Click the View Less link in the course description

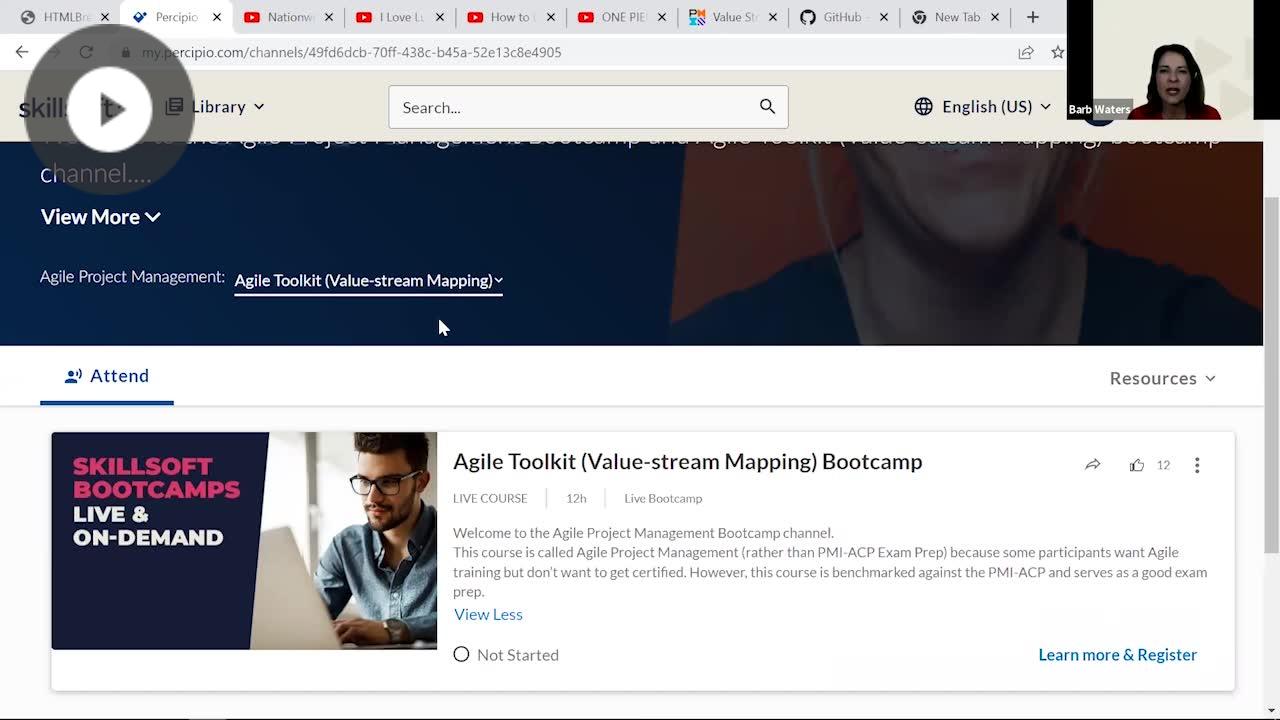click(x=488, y=613)
